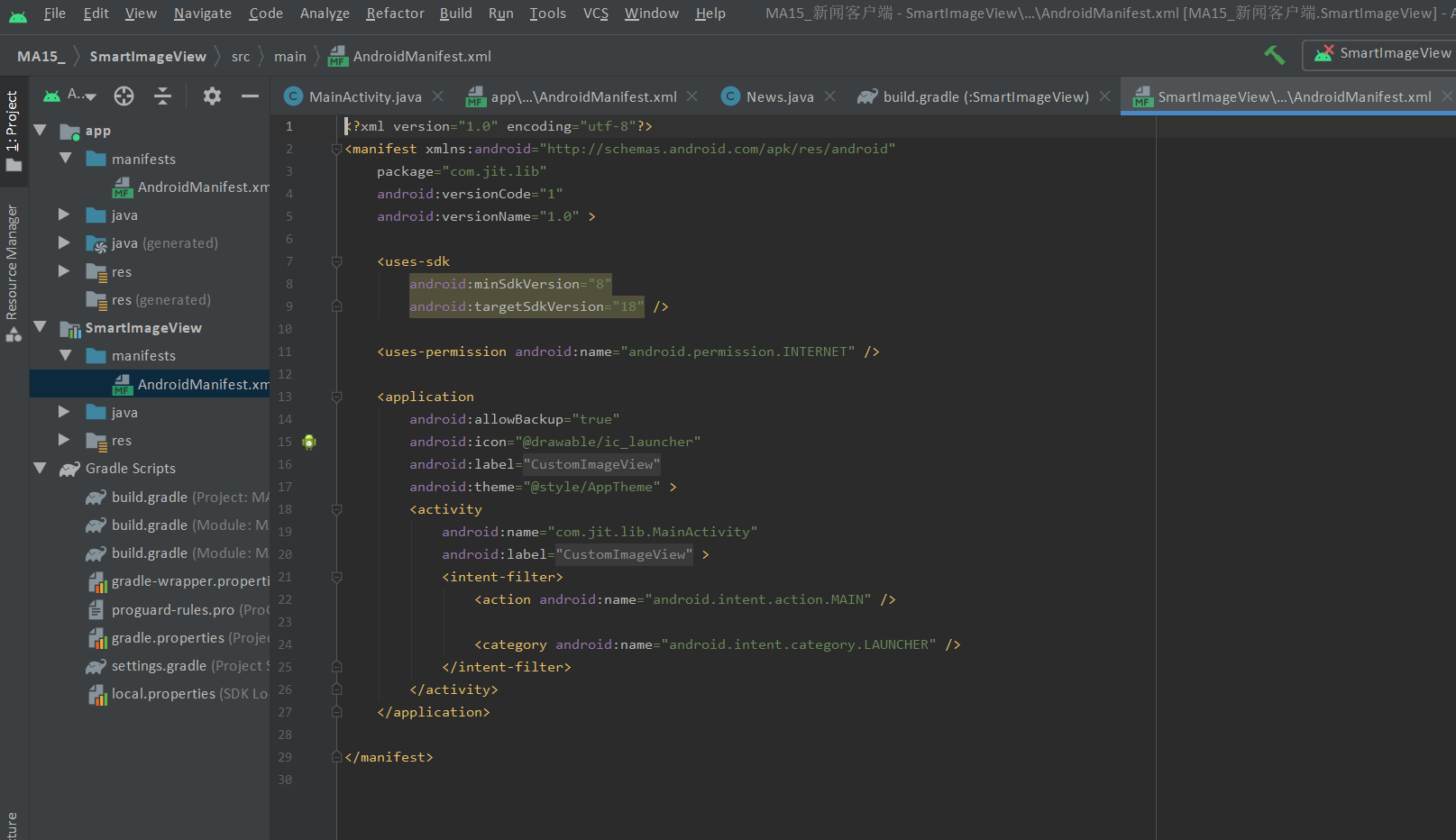Click the Android Studio logo in menu bar

18,13
